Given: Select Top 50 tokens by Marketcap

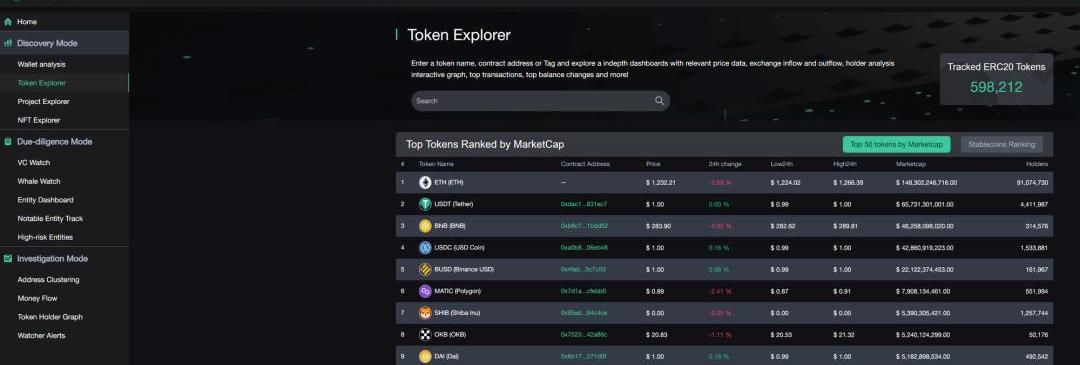Looking at the screenshot, I should pos(896,145).
